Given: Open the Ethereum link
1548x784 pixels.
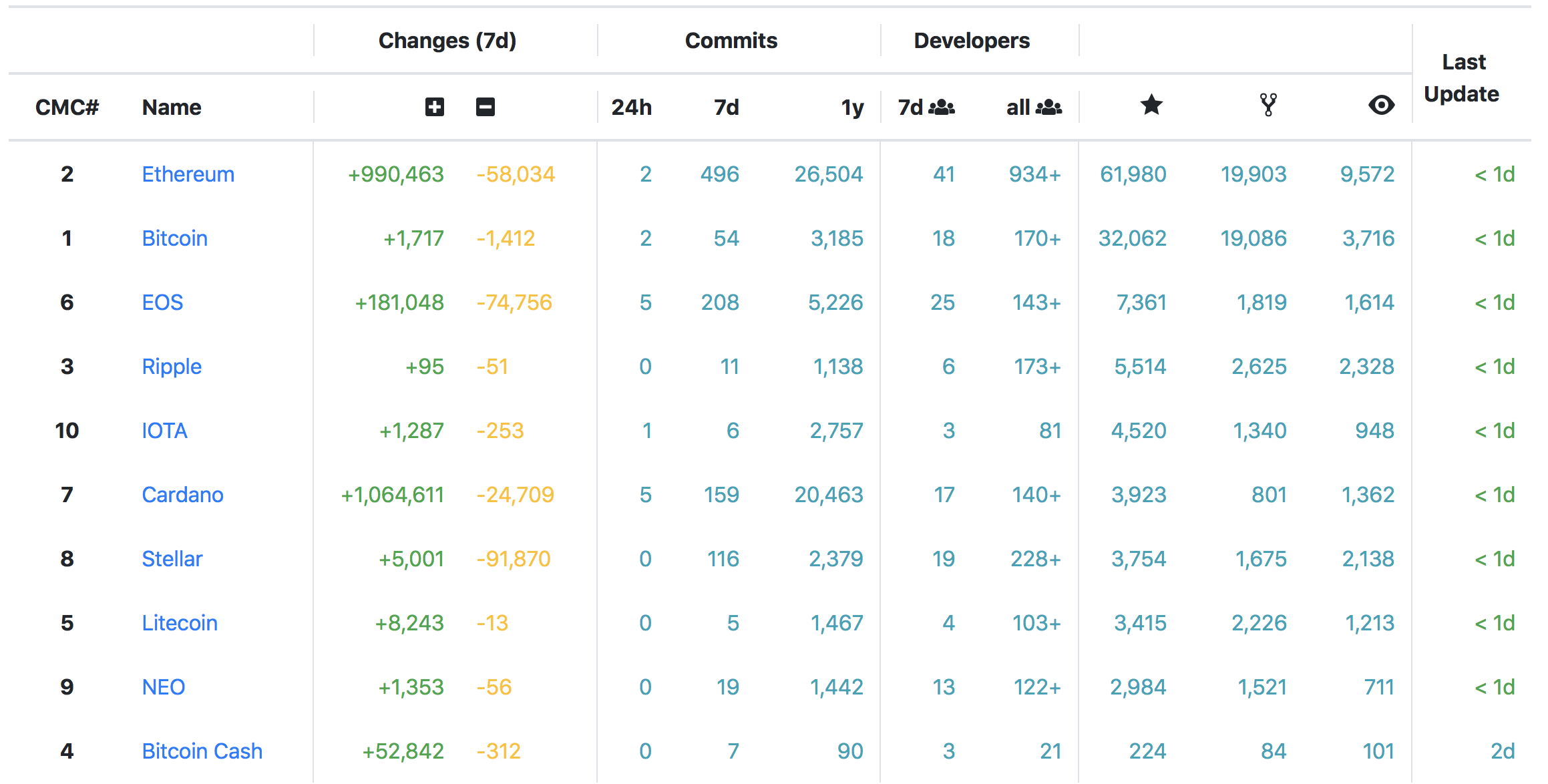Looking at the screenshot, I should [x=188, y=174].
